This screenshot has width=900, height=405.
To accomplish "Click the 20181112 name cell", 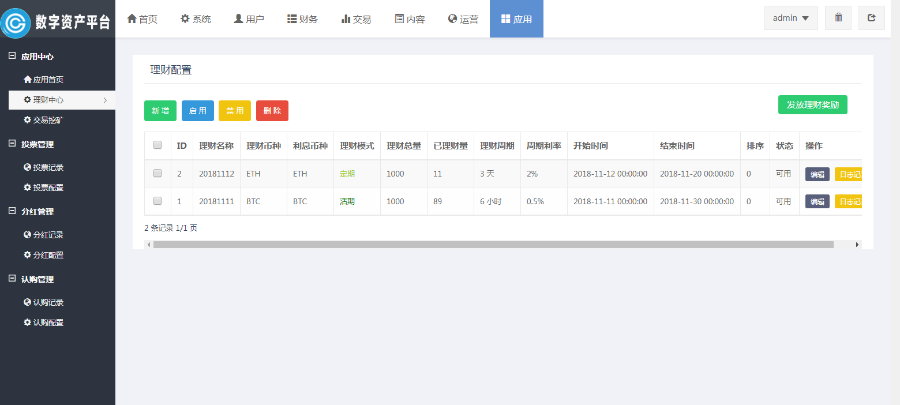I will pyautogui.click(x=216, y=174).
